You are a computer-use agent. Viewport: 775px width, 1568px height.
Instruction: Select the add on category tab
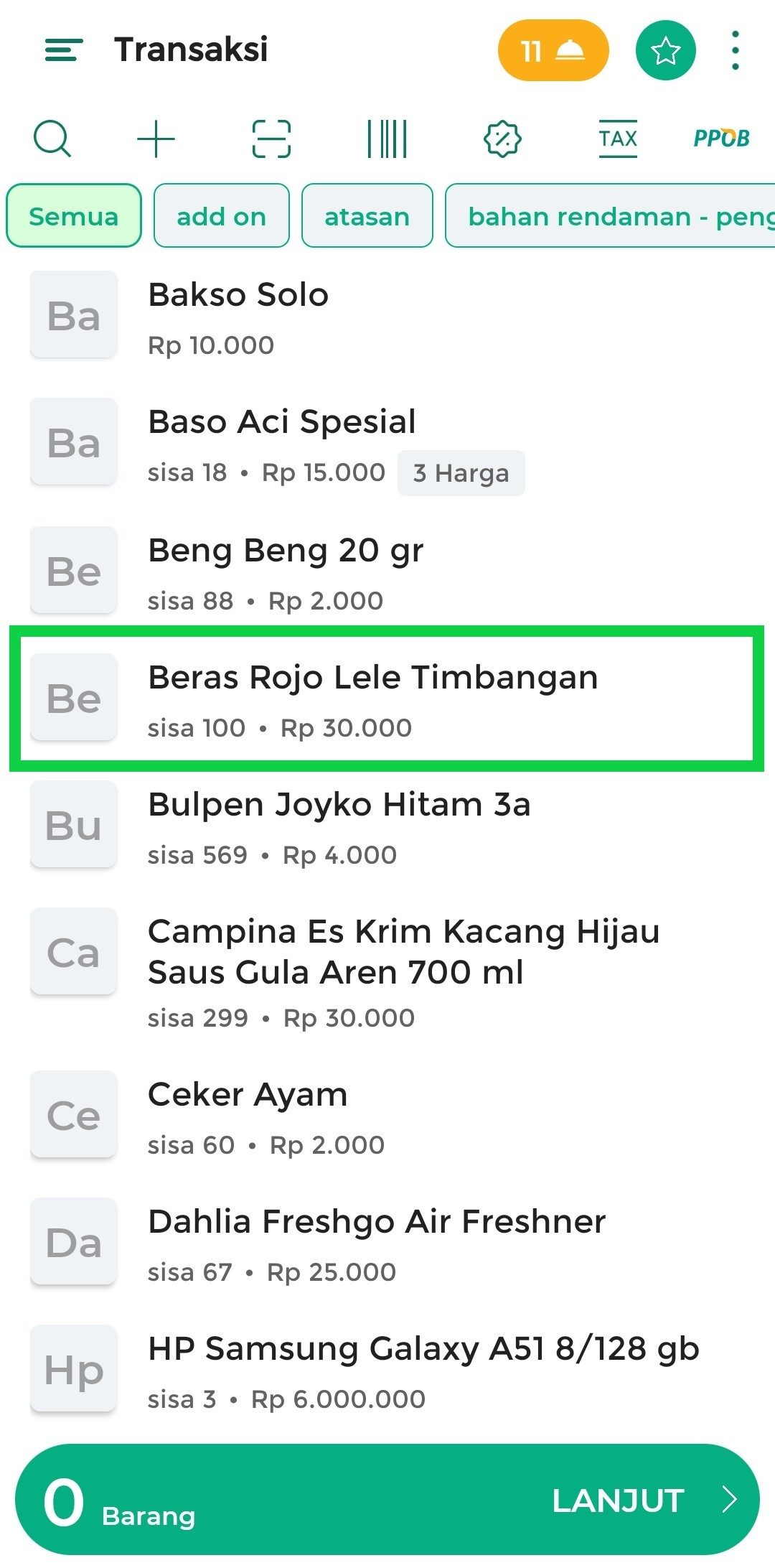[221, 216]
